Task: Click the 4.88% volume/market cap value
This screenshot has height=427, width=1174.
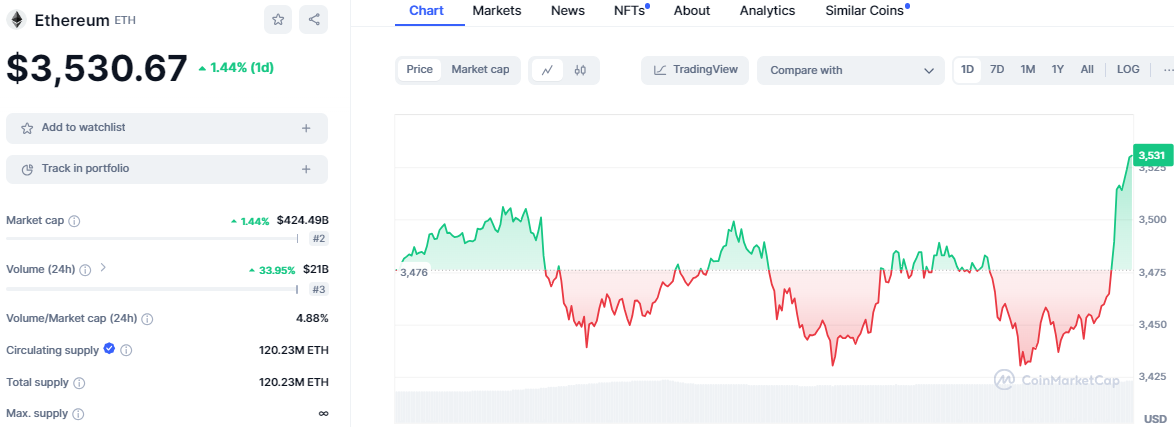Action: coord(312,318)
